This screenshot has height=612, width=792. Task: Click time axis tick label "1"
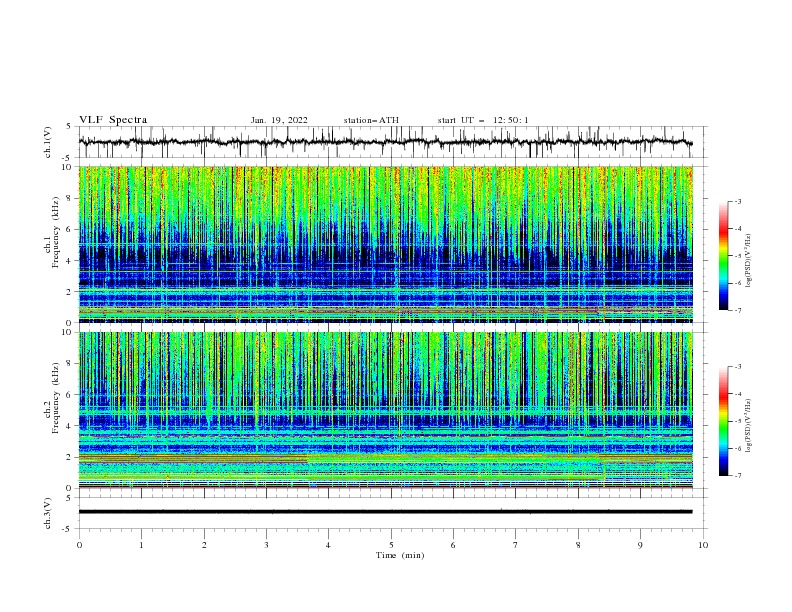pos(141,545)
